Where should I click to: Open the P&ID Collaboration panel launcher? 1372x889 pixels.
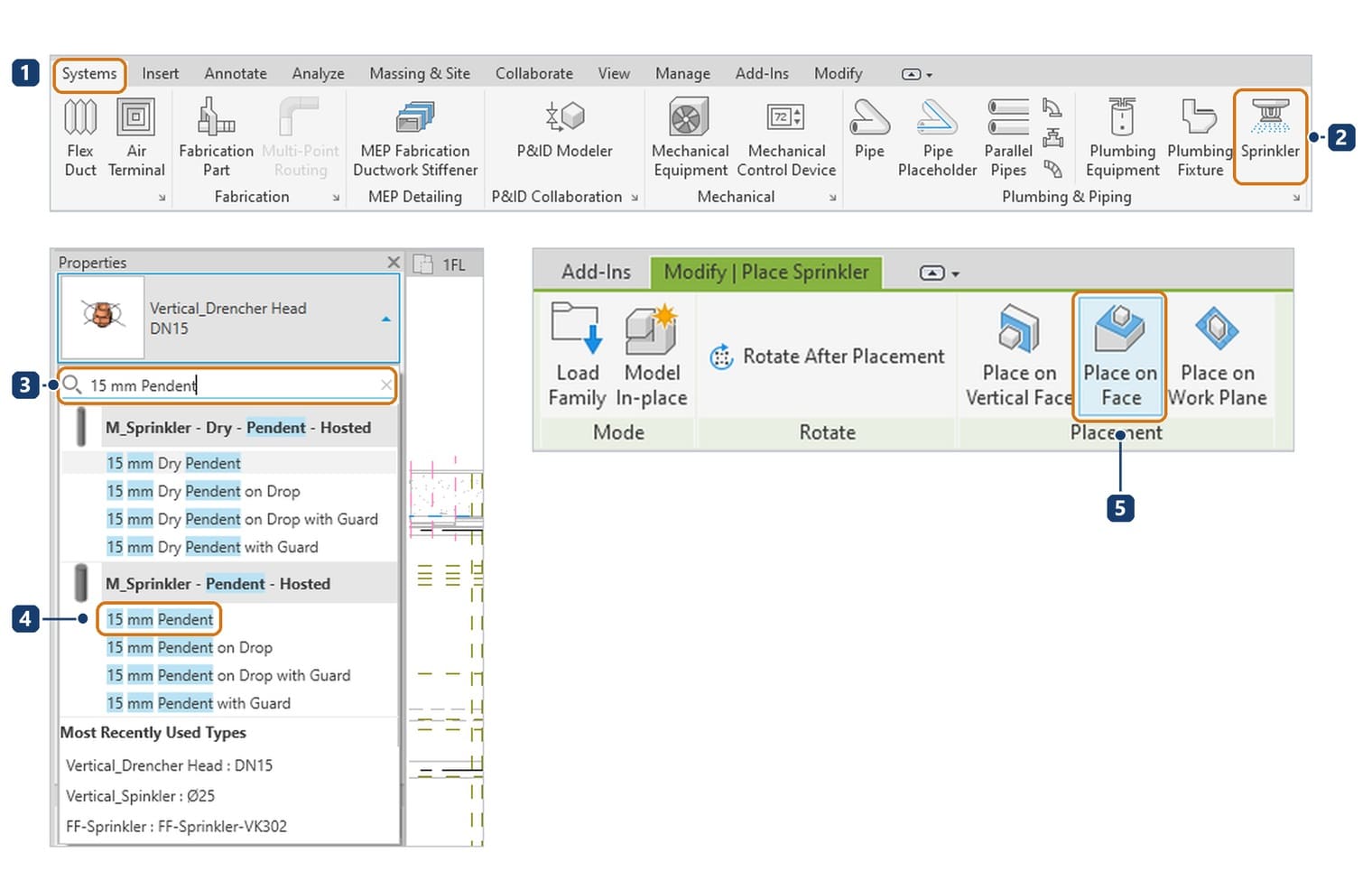point(635,198)
